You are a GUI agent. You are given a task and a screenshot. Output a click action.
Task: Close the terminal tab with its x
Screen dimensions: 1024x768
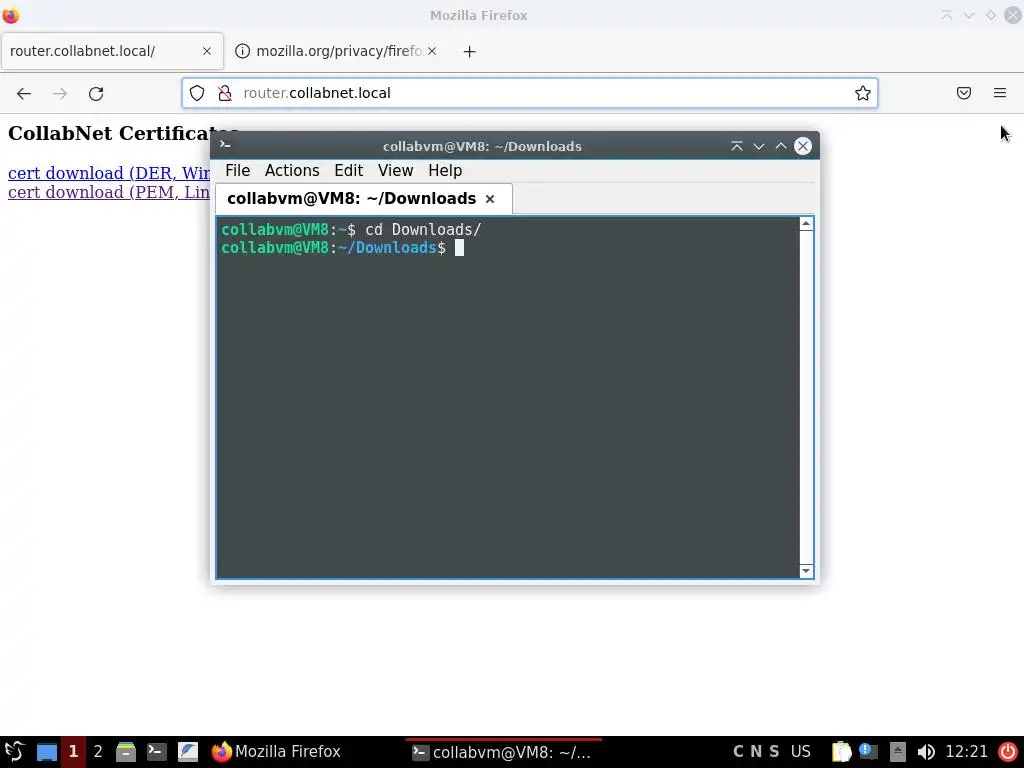490,199
